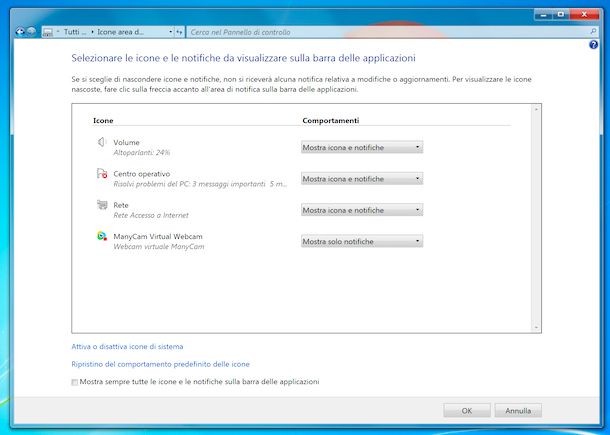Click the Tutti breadcrumb segment
610x435 pixels.
tap(74, 32)
